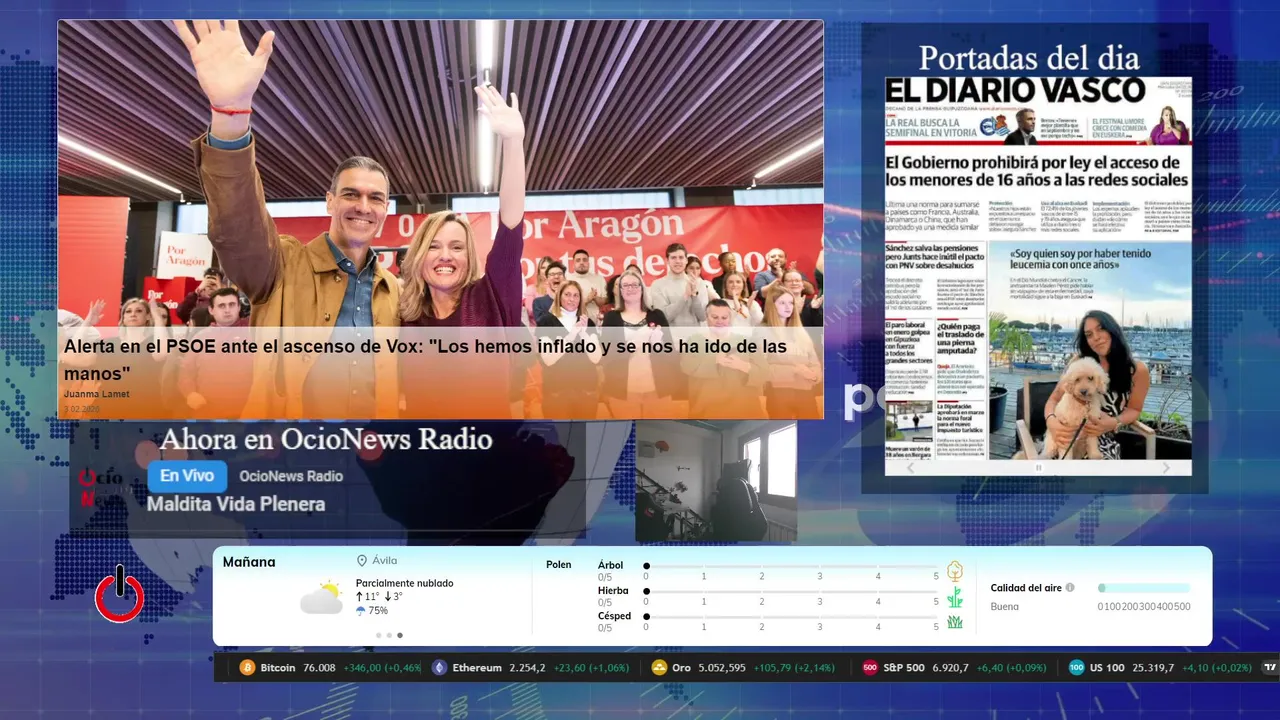Image resolution: width=1280 pixels, height=720 pixels.
Task: Click the Oro price 5.052,595
Action: (x=722, y=667)
